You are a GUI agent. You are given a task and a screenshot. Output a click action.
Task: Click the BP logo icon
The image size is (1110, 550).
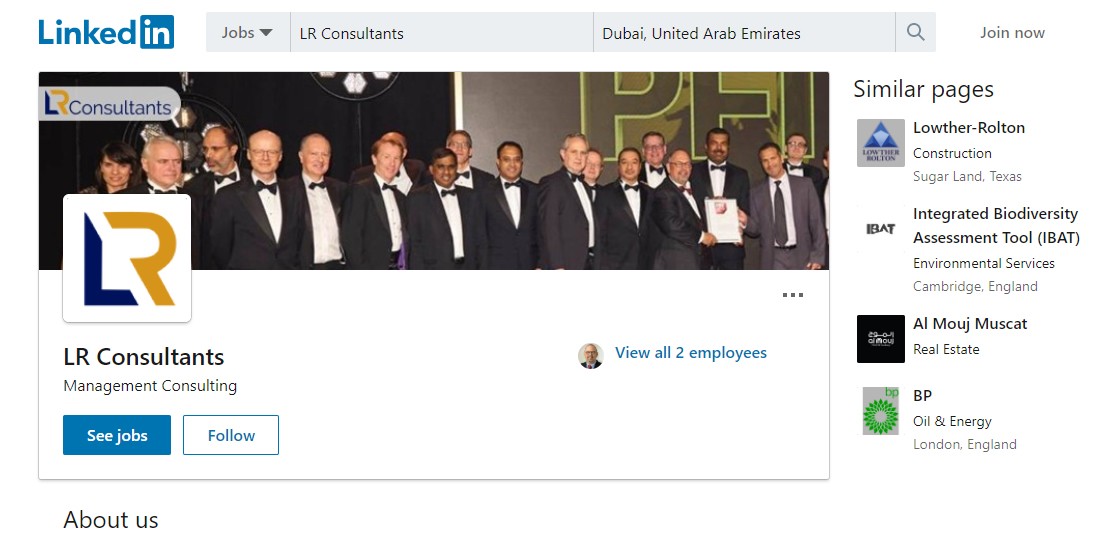click(x=880, y=411)
